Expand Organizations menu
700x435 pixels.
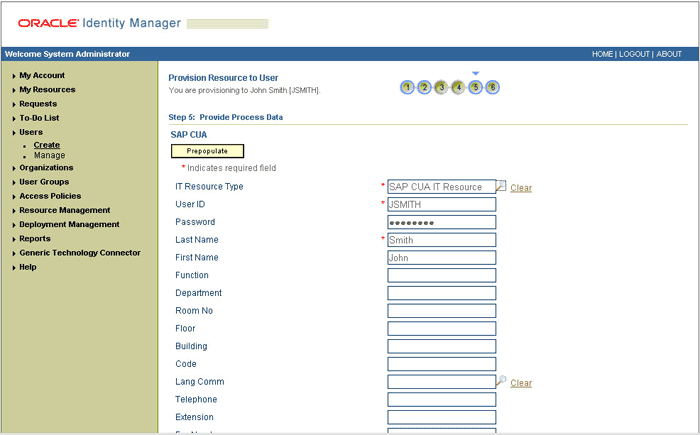point(46,167)
